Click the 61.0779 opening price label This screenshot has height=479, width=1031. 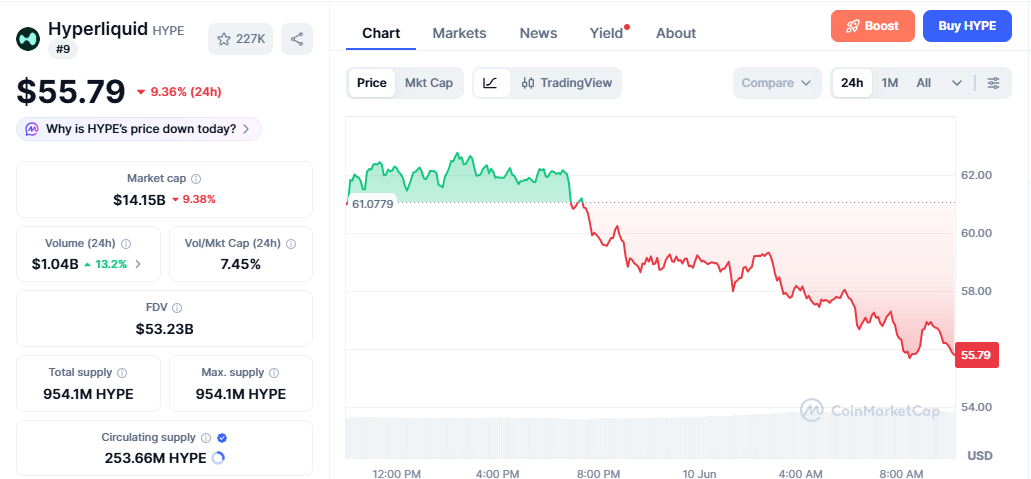[x=372, y=204]
